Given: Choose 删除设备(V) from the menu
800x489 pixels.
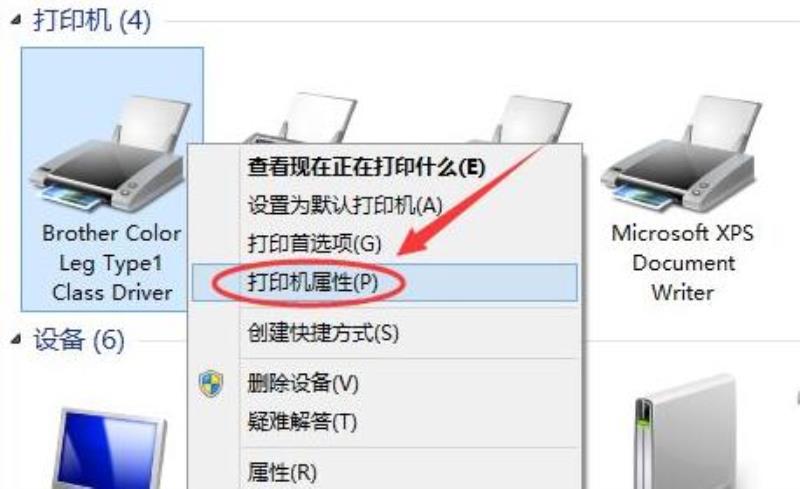Looking at the screenshot, I should pos(385,383).
